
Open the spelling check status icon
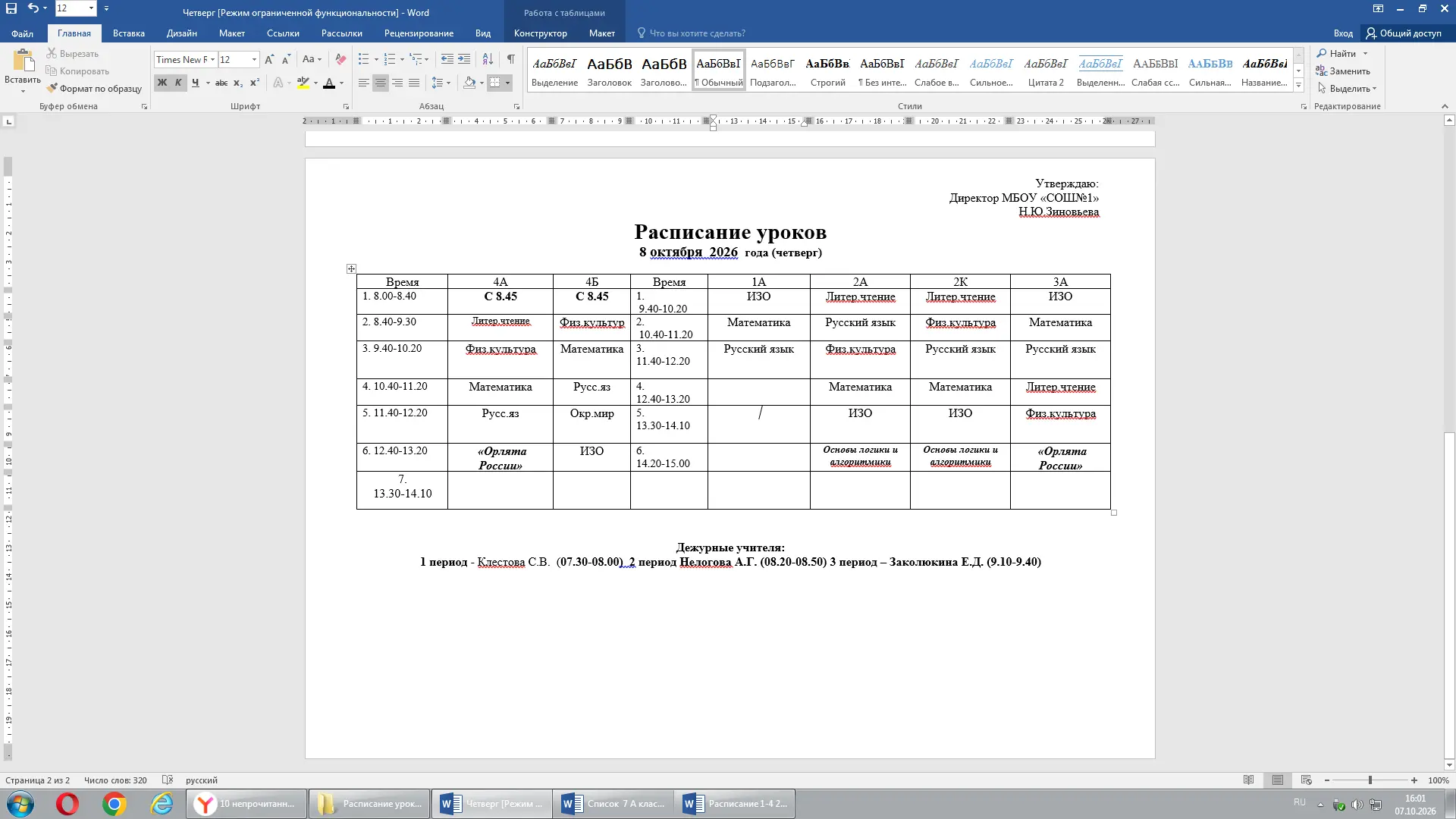pyautogui.click(x=168, y=780)
